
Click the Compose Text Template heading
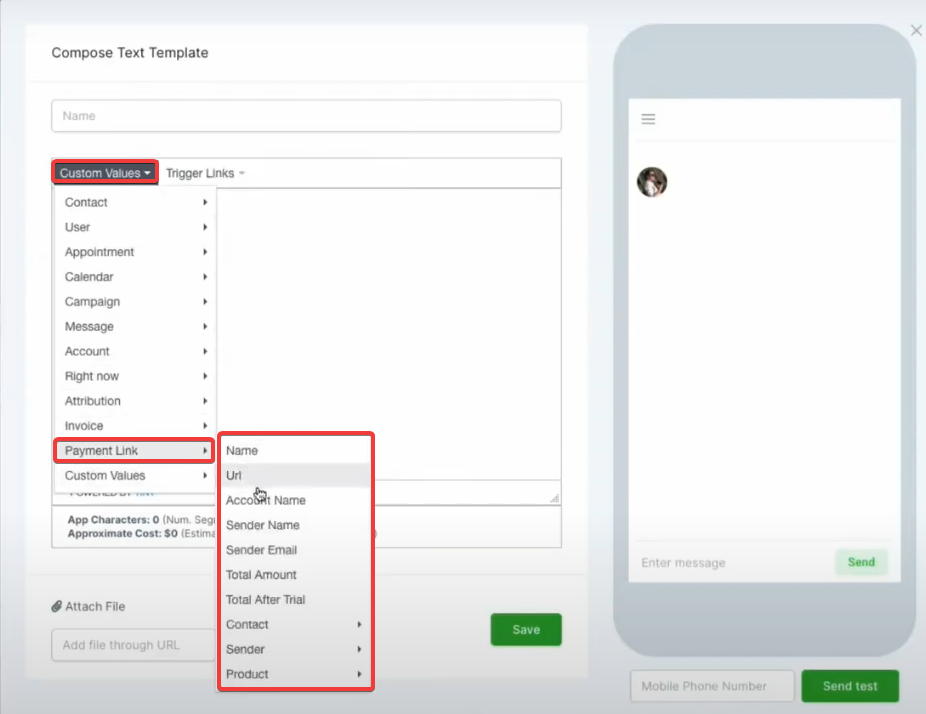pyautogui.click(x=130, y=53)
